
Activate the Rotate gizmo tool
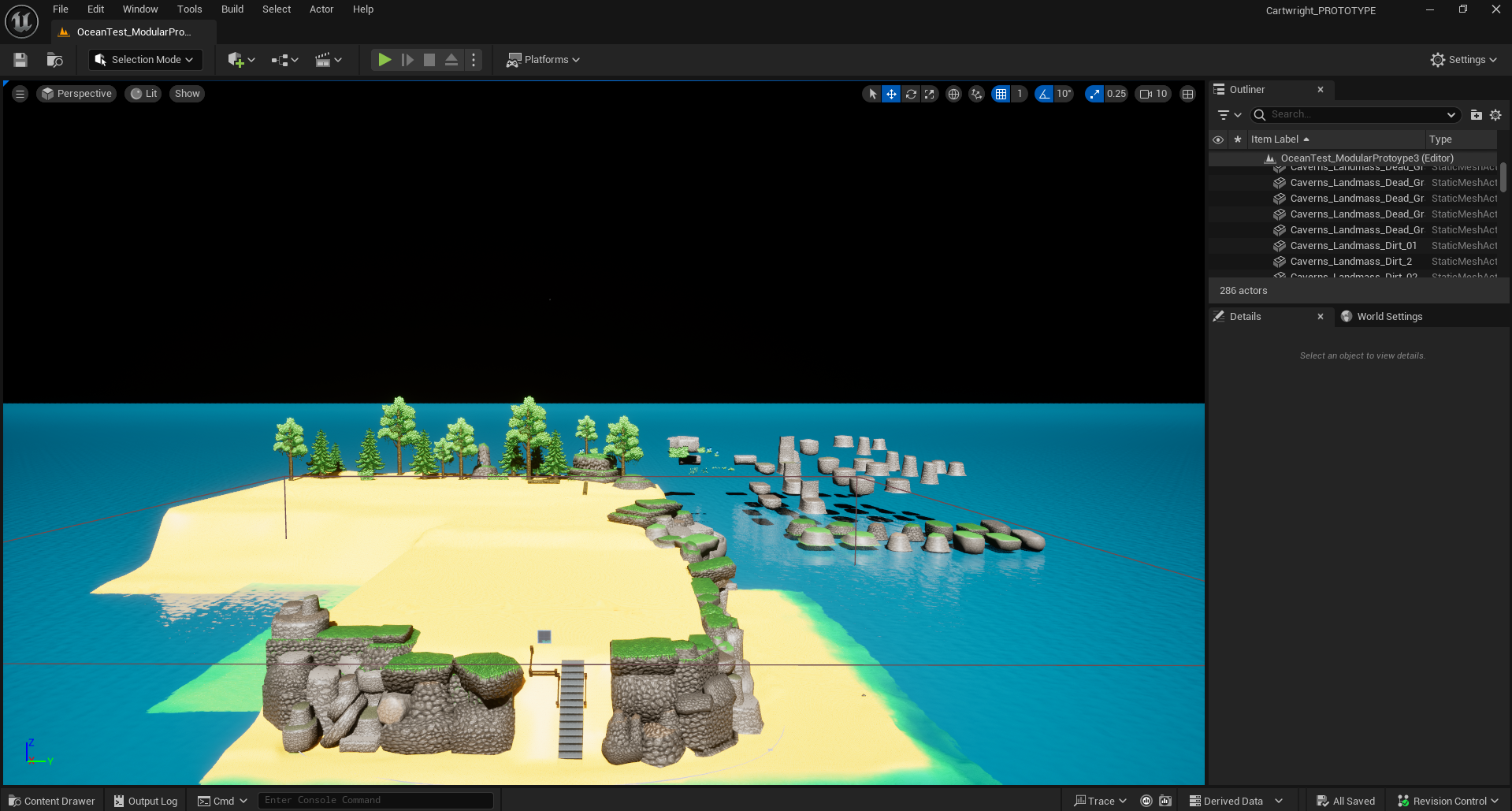tap(911, 94)
